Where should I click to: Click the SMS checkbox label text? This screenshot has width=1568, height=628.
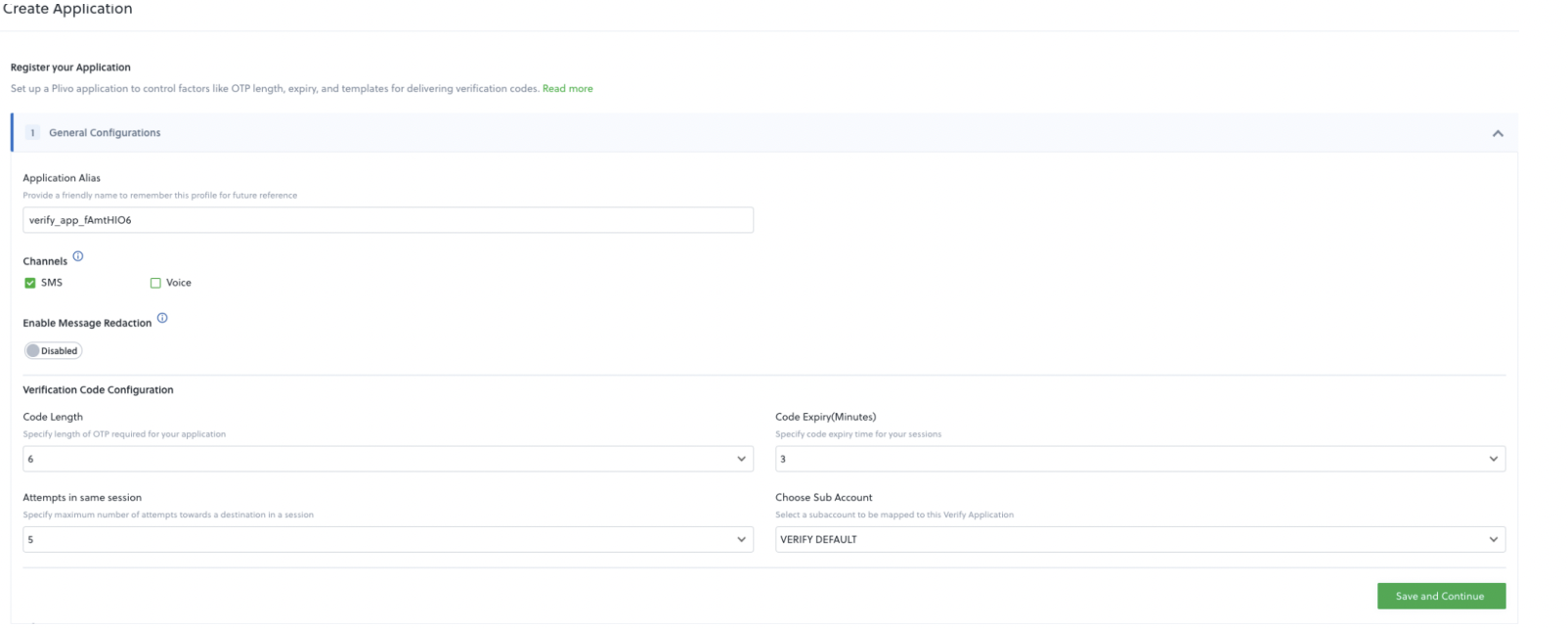(52, 283)
